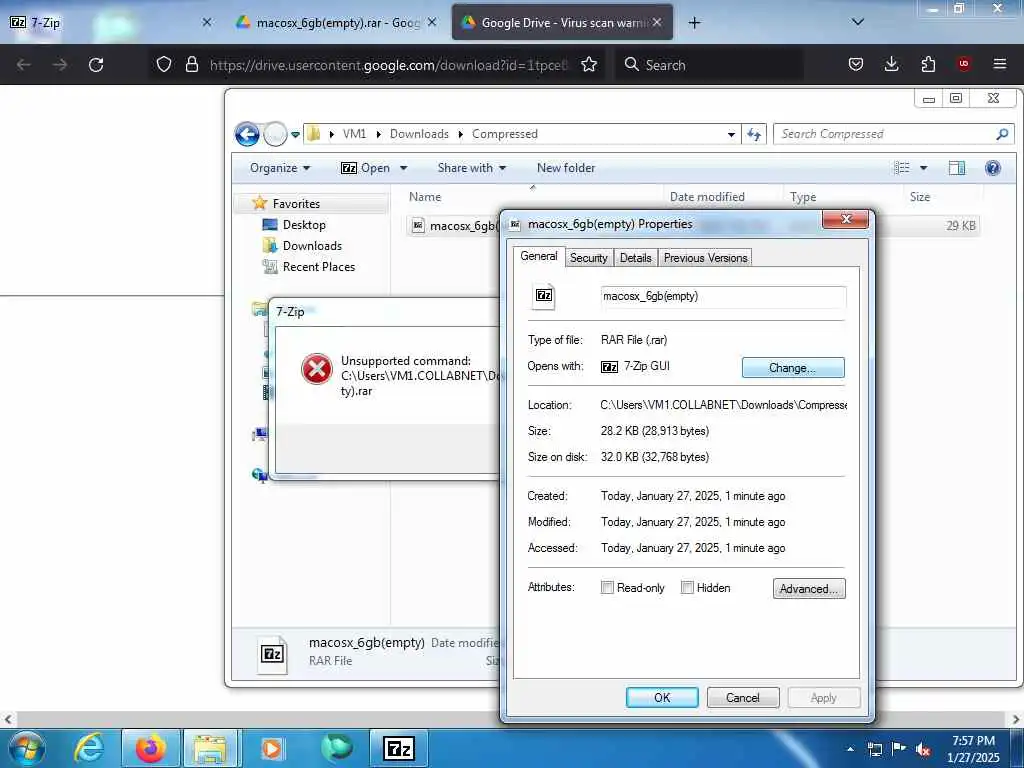
Task: Open Windows Media Player taskbar icon
Action: tap(272, 748)
